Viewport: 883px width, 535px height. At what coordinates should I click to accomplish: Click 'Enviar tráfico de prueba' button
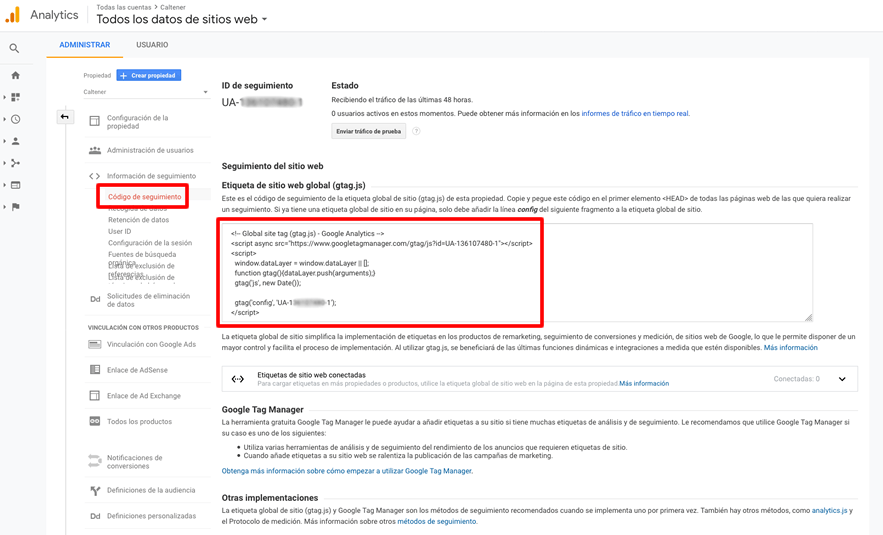coord(368,131)
